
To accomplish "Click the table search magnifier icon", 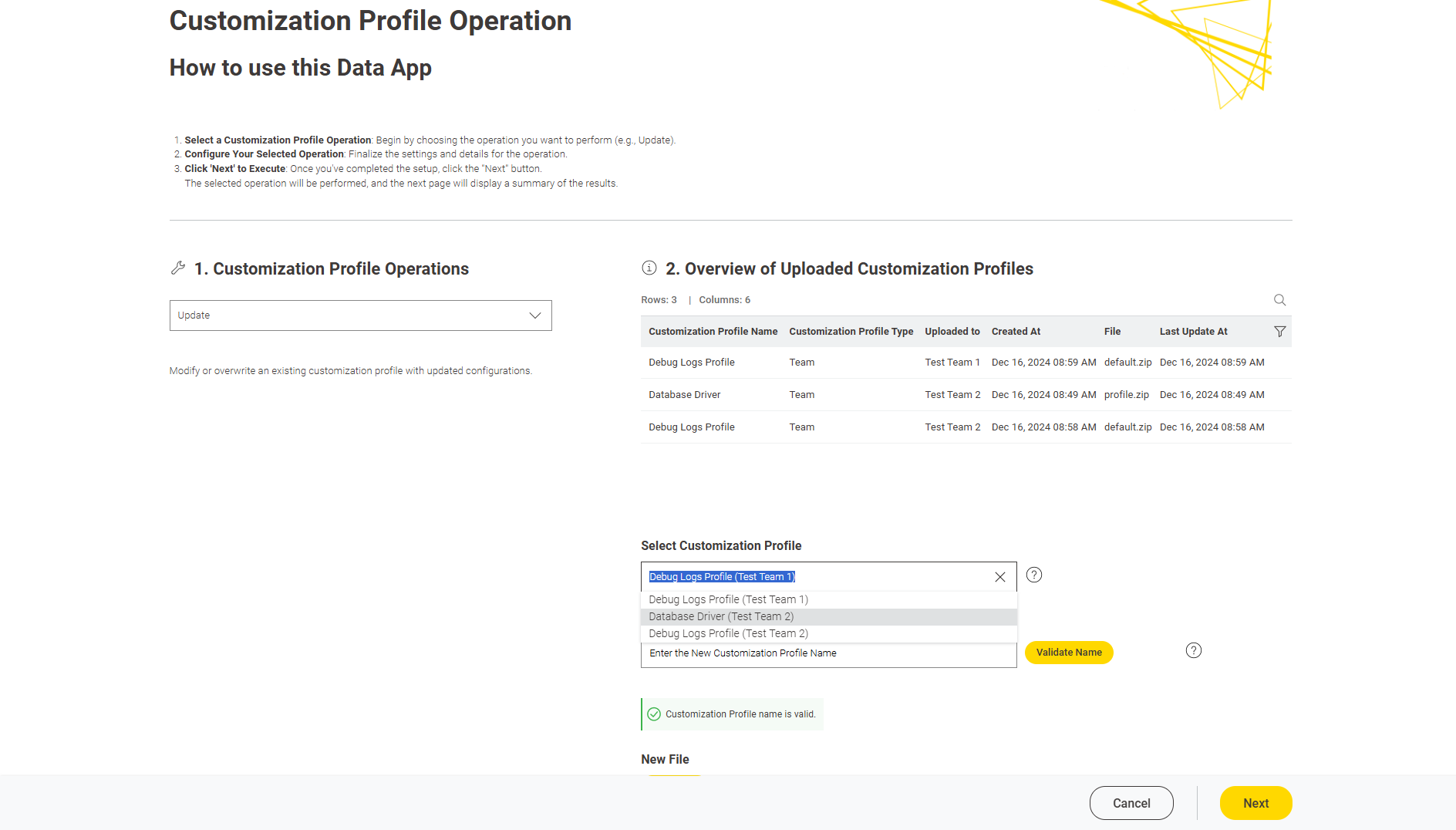I will 1279,300.
